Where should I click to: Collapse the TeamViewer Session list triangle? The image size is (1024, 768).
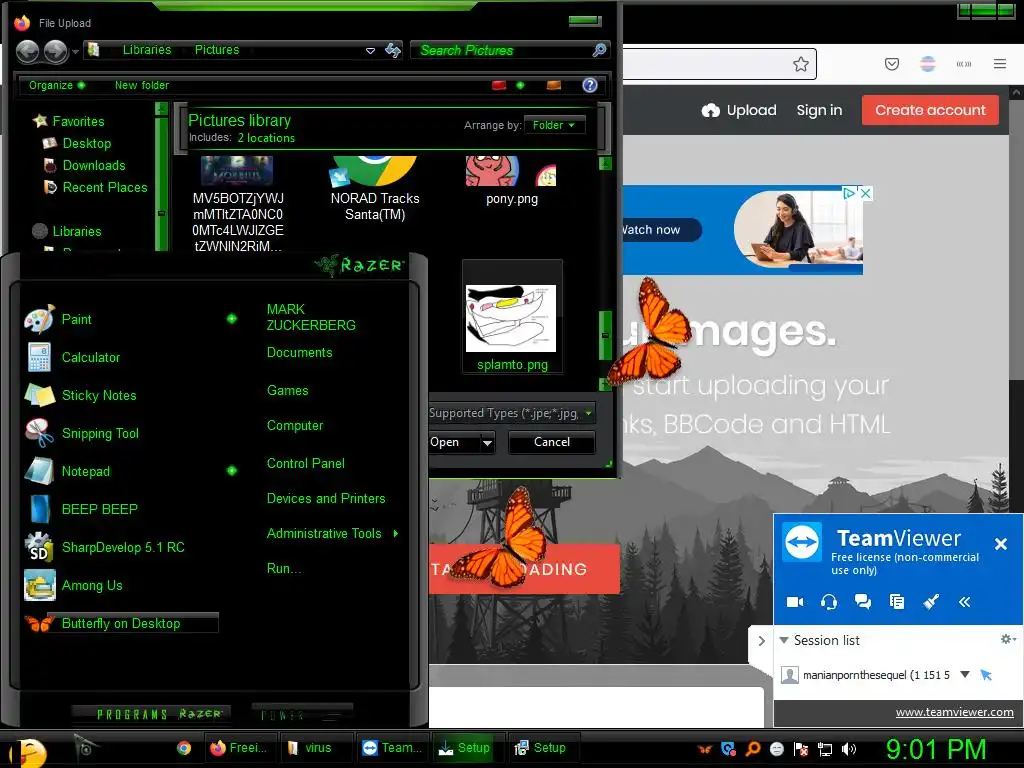(x=784, y=640)
